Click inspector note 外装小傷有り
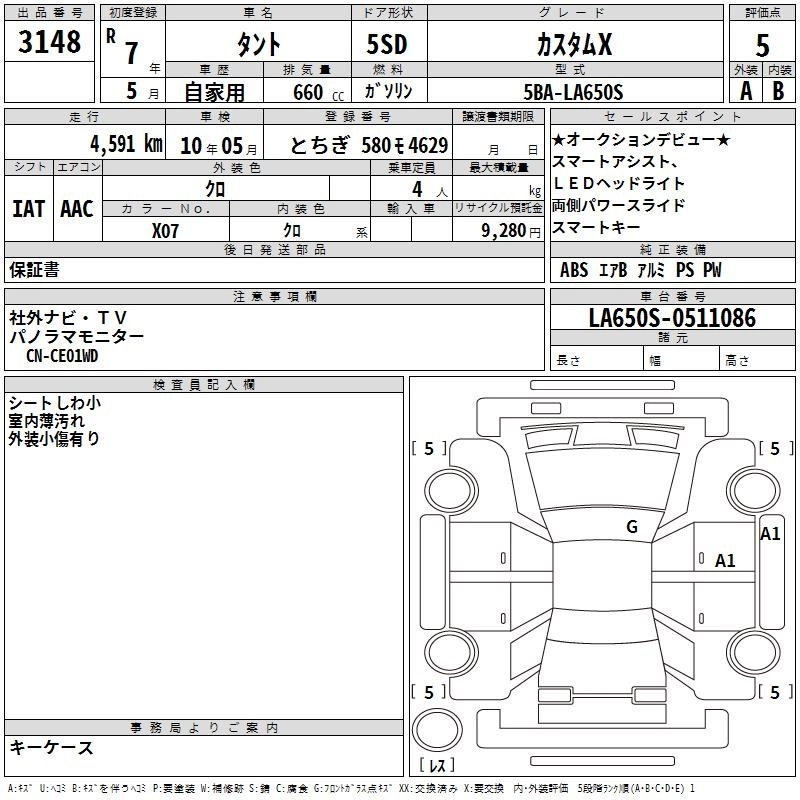Screen dimensions: 800x800 click(54, 439)
